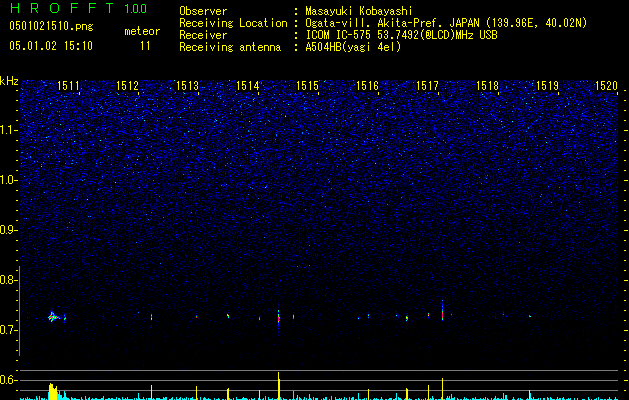Click the 1519 time axis marker

[547, 86]
